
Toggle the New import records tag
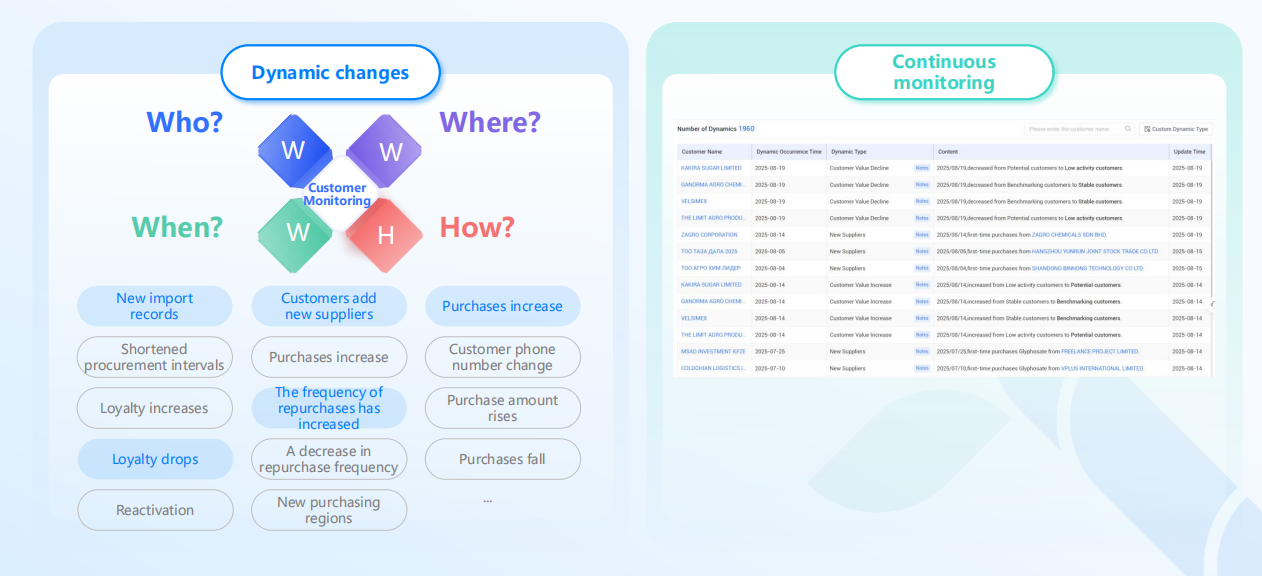pos(154,306)
